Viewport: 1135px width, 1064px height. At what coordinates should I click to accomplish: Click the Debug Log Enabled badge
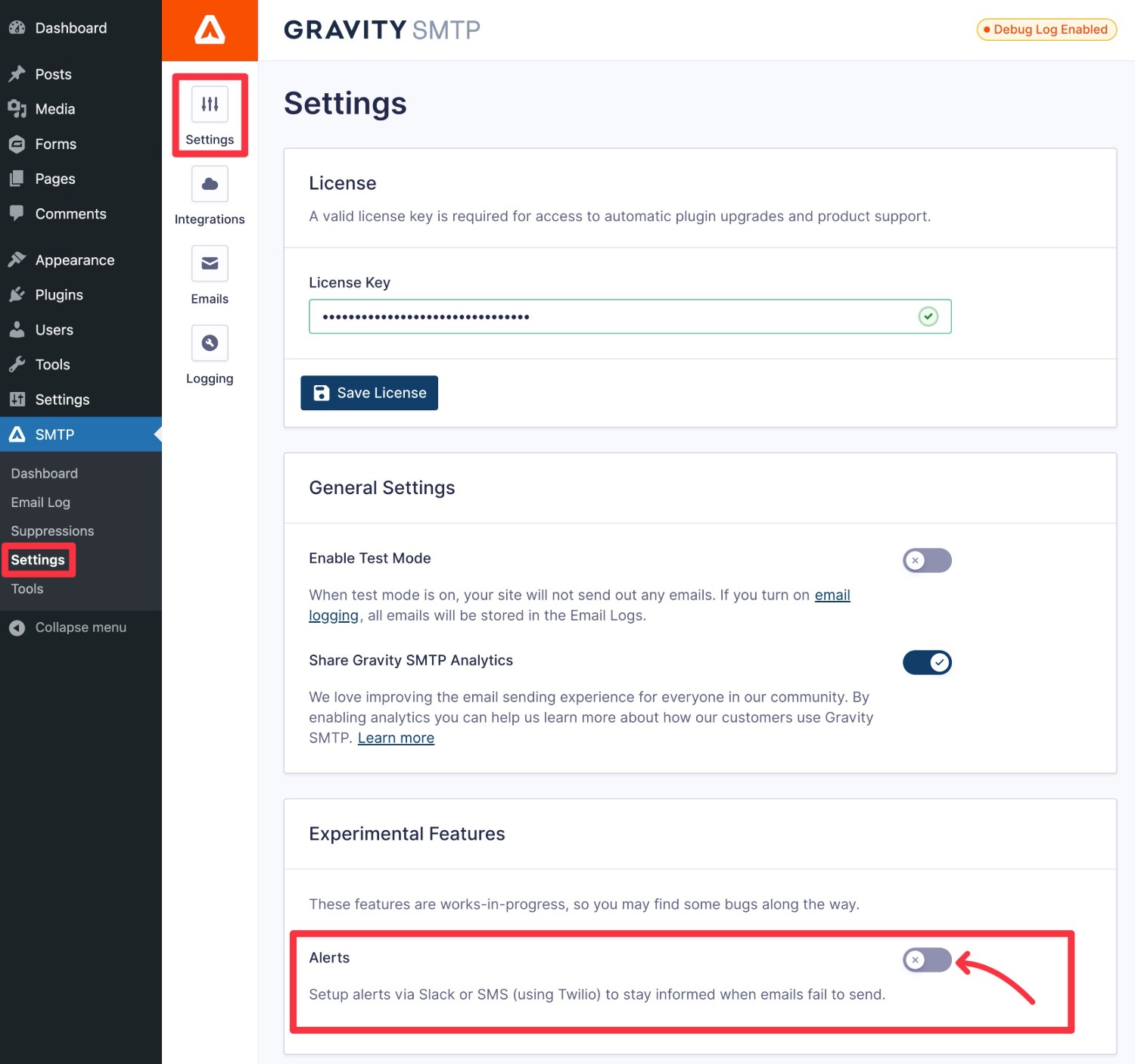pos(1046,30)
